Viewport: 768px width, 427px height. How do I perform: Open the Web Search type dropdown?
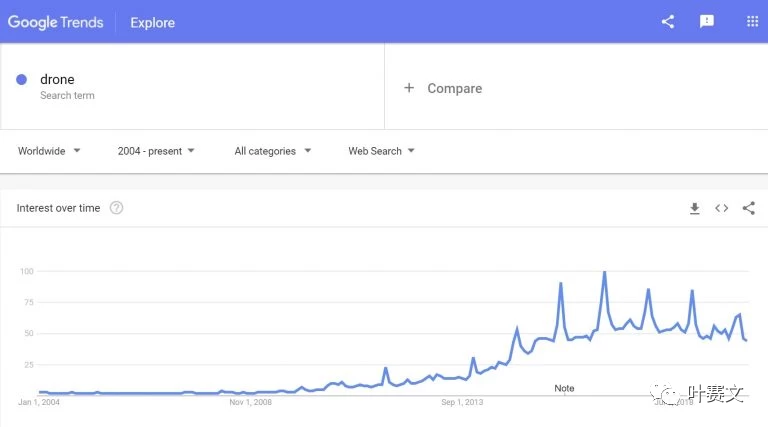click(381, 151)
